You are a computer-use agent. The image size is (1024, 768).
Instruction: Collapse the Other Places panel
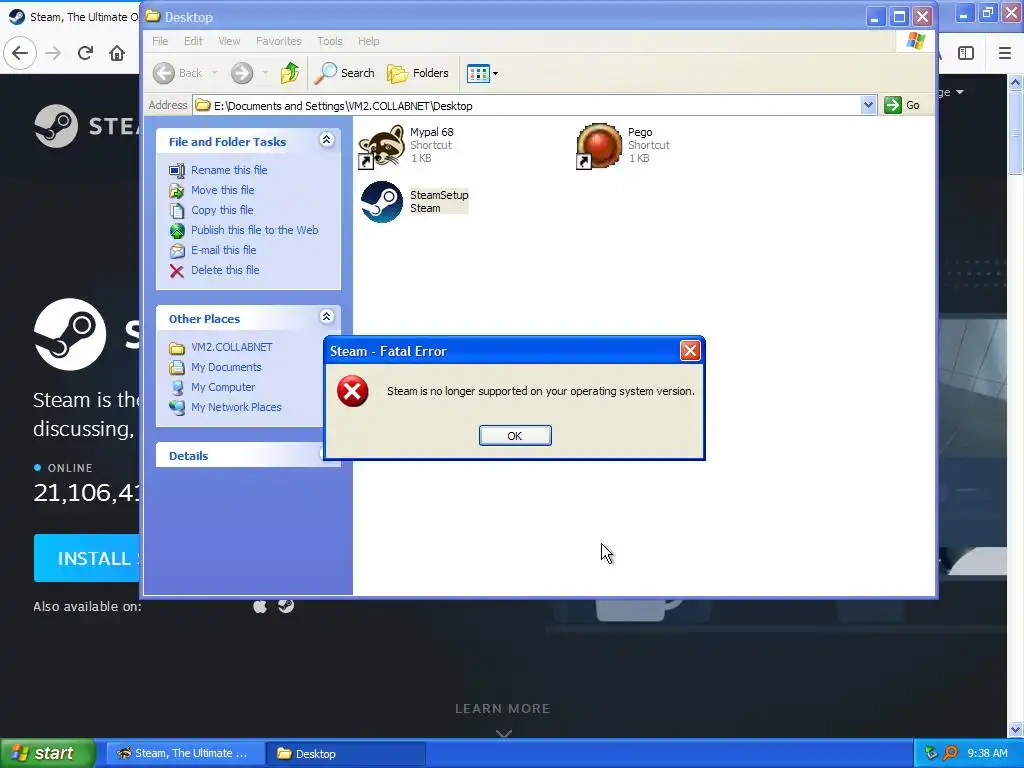click(327, 317)
